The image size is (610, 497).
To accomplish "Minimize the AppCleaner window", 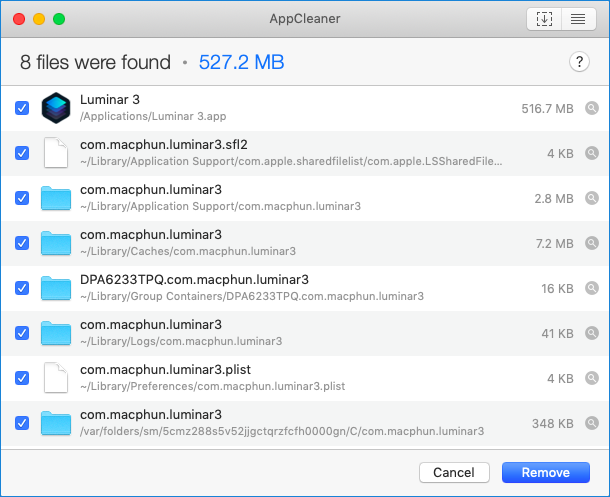I will pyautogui.click(x=39, y=19).
